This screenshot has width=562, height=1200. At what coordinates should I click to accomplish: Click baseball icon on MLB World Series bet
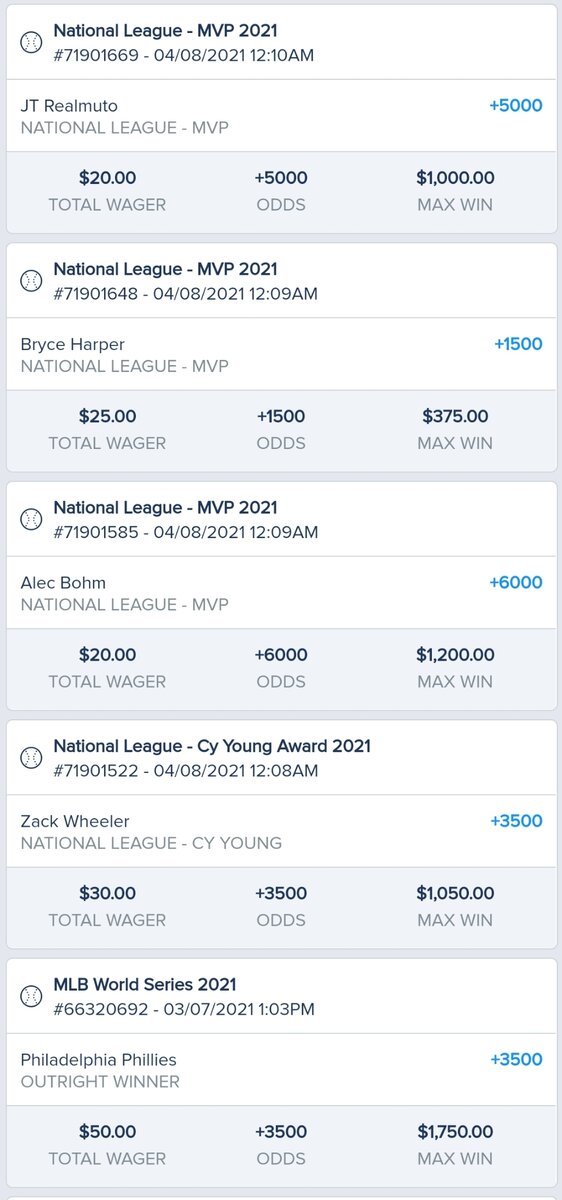coord(31,996)
